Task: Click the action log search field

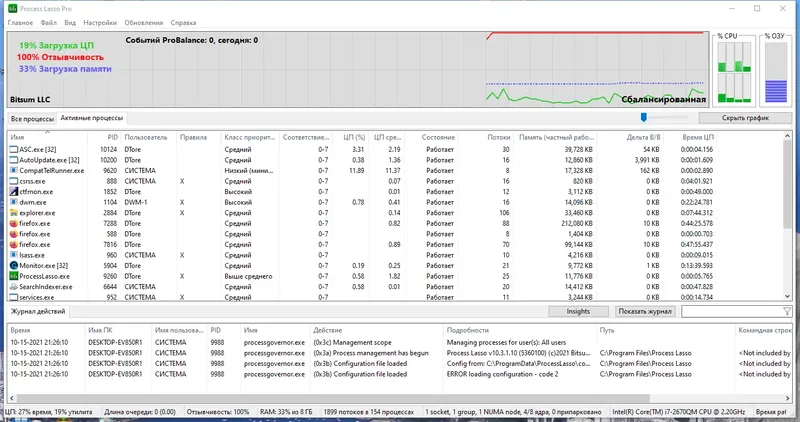Action: tap(732, 311)
